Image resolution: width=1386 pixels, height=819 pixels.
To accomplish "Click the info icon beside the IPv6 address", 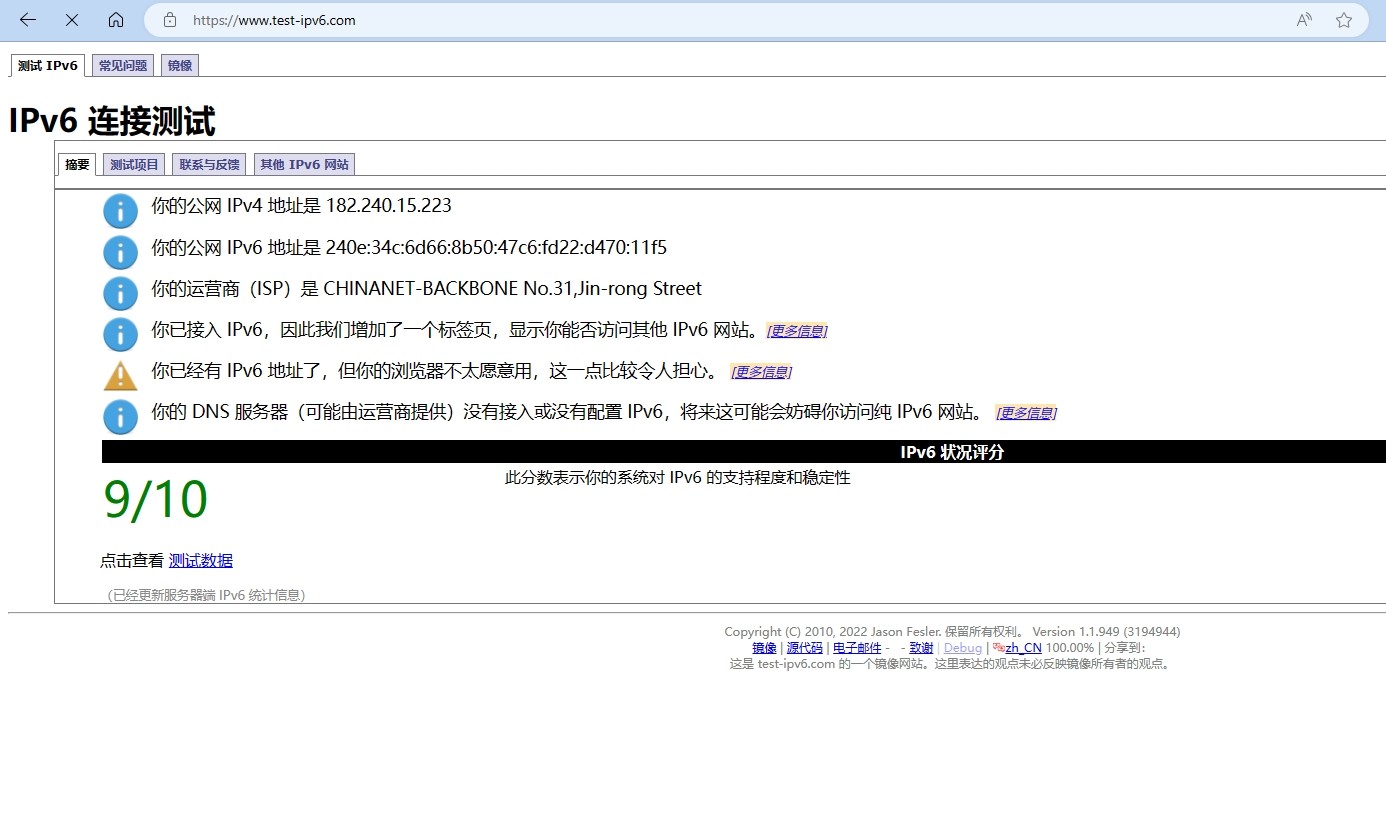I will click(x=120, y=252).
